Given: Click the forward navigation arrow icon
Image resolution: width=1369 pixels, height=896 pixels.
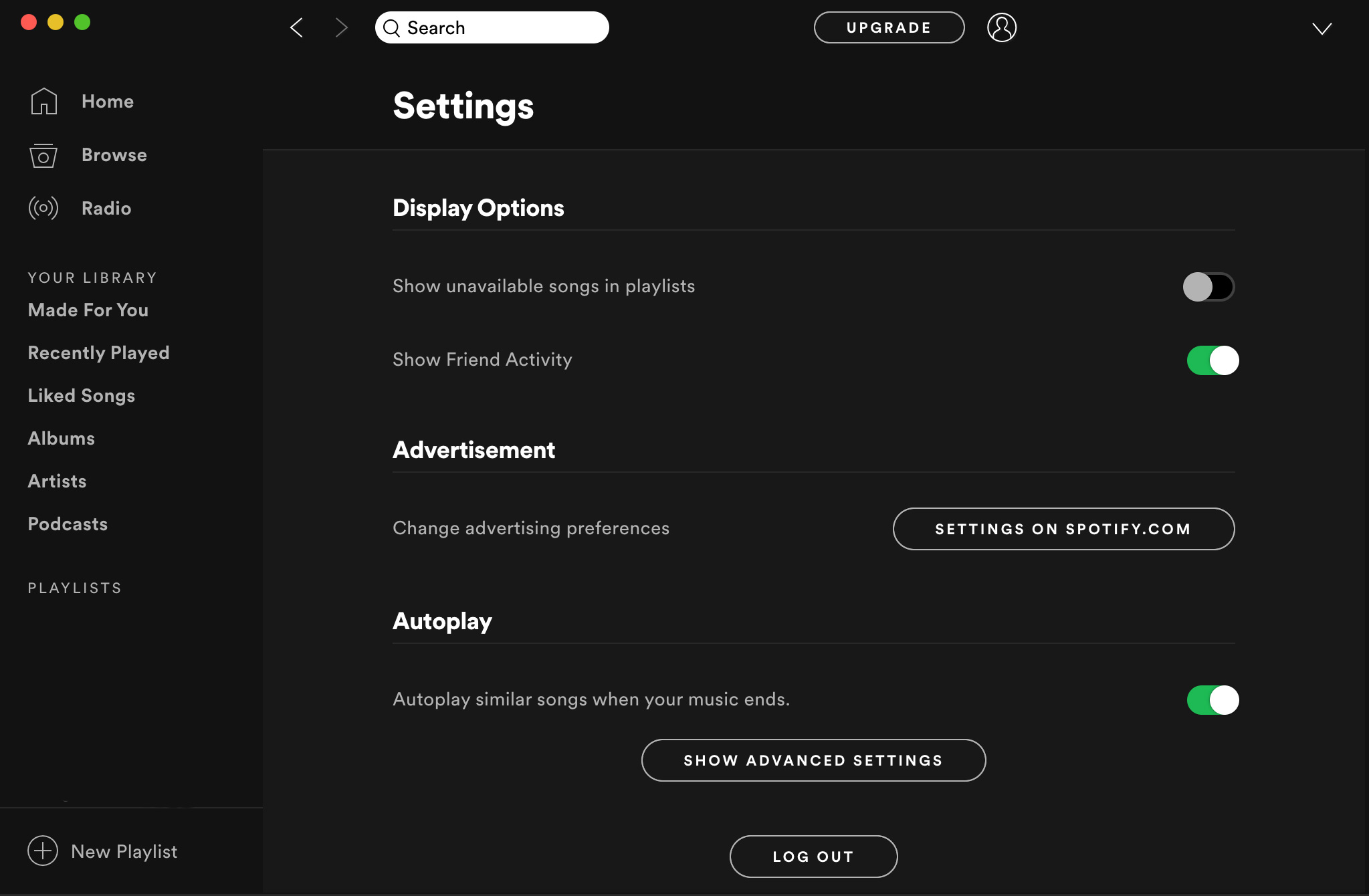Looking at the screenshot, I should coord(340,27).
